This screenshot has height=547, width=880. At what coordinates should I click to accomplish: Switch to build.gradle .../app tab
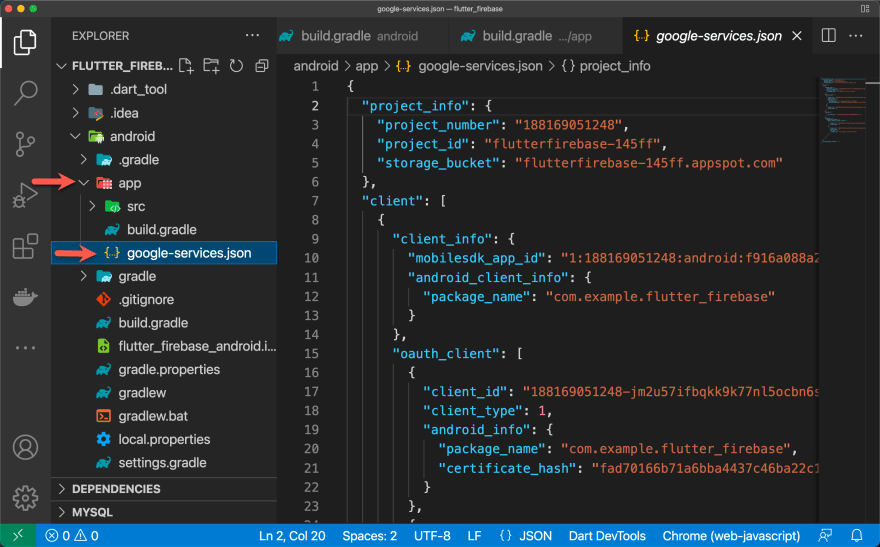(536, 36)
